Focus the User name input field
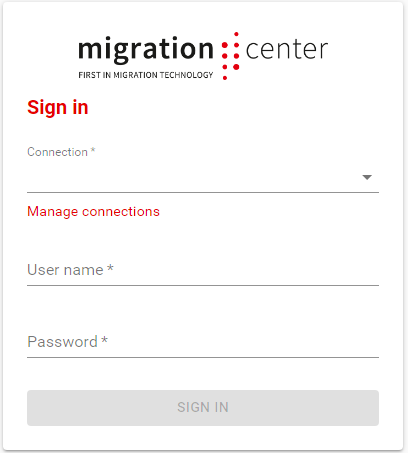Image resolution: width=408 pixels, height=454 pixels. (203, 270)
